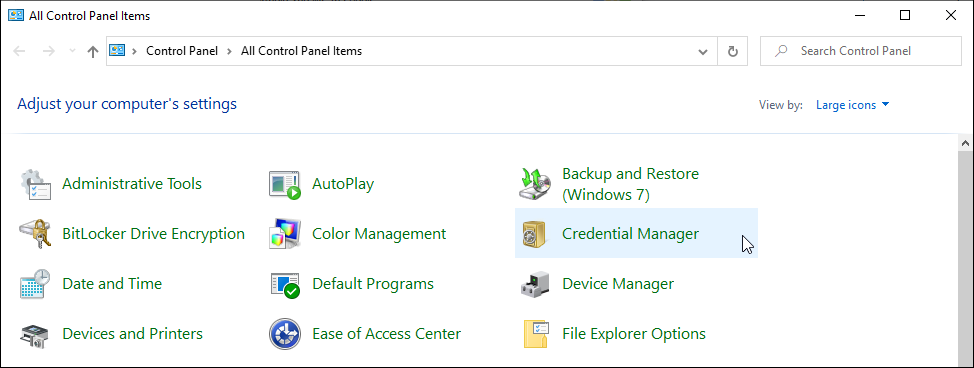This screenshot has height=368, width=974.
Task: Open the Administrative Tools icon
Action: [x=36, y=184]
